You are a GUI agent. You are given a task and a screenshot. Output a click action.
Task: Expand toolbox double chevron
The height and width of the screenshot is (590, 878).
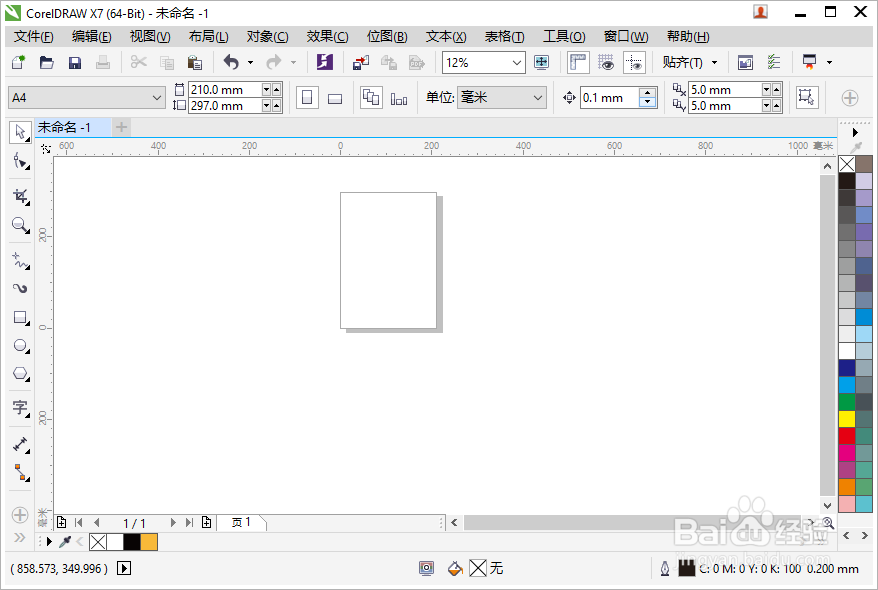(x=20, y=537)
